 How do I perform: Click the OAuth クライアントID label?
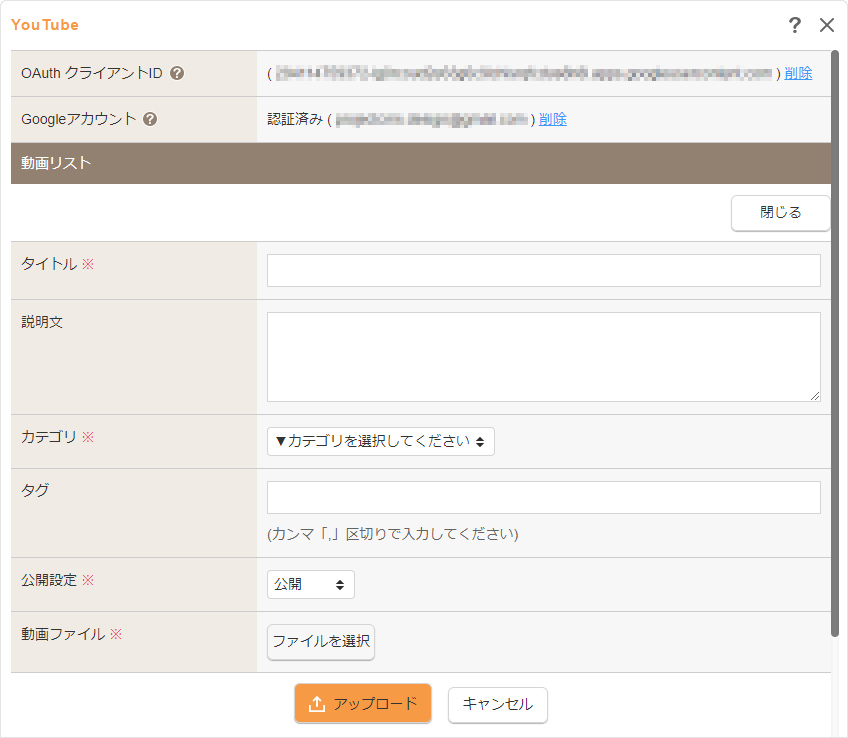[x=92, y=73]
